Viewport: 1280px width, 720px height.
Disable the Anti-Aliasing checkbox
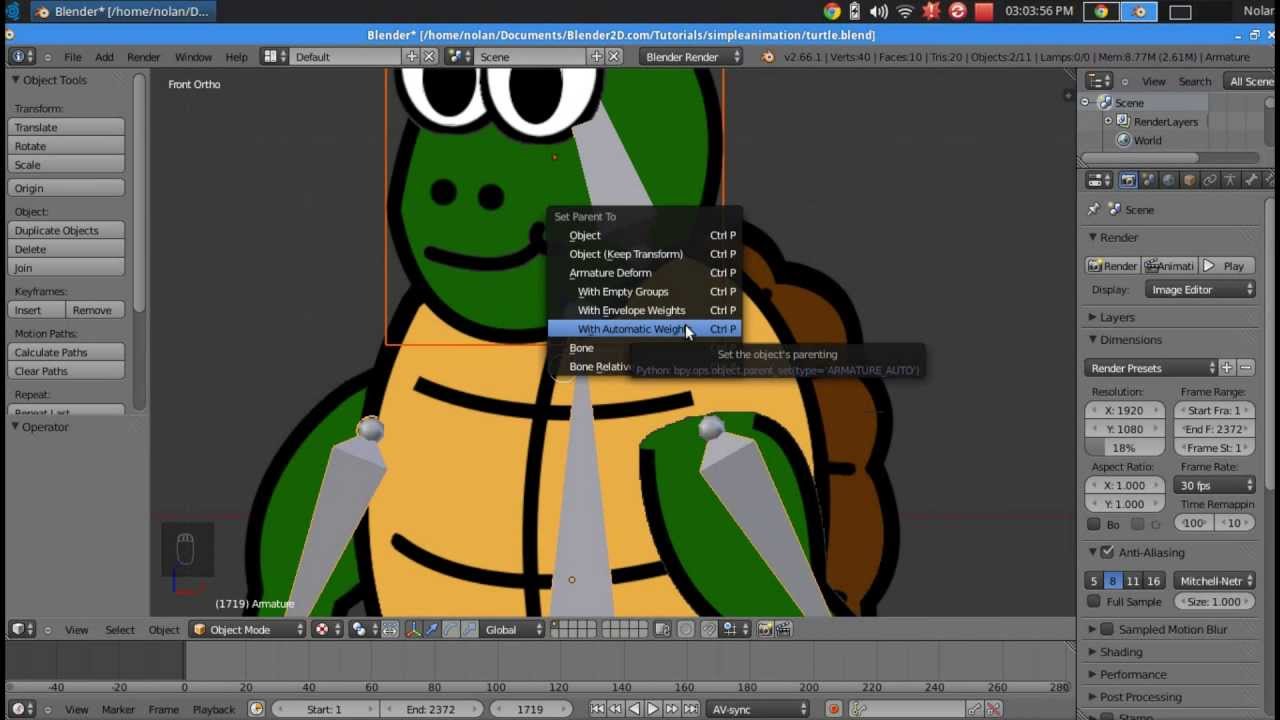click(1107, 552)
